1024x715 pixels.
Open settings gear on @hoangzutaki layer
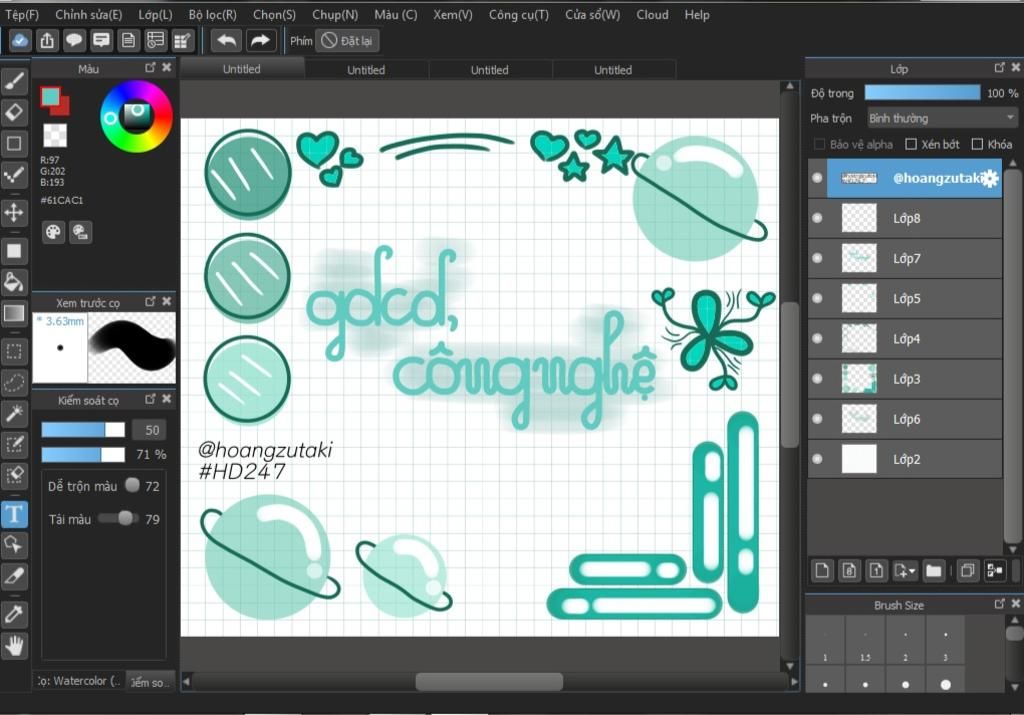990,178
